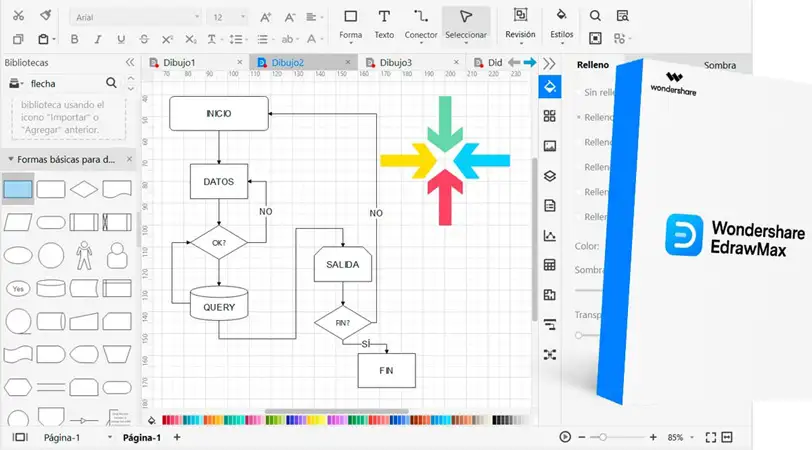Screen dimensions: 812x450
Task: Pick the 'Yes' oval shape
Action: point(18,289)
